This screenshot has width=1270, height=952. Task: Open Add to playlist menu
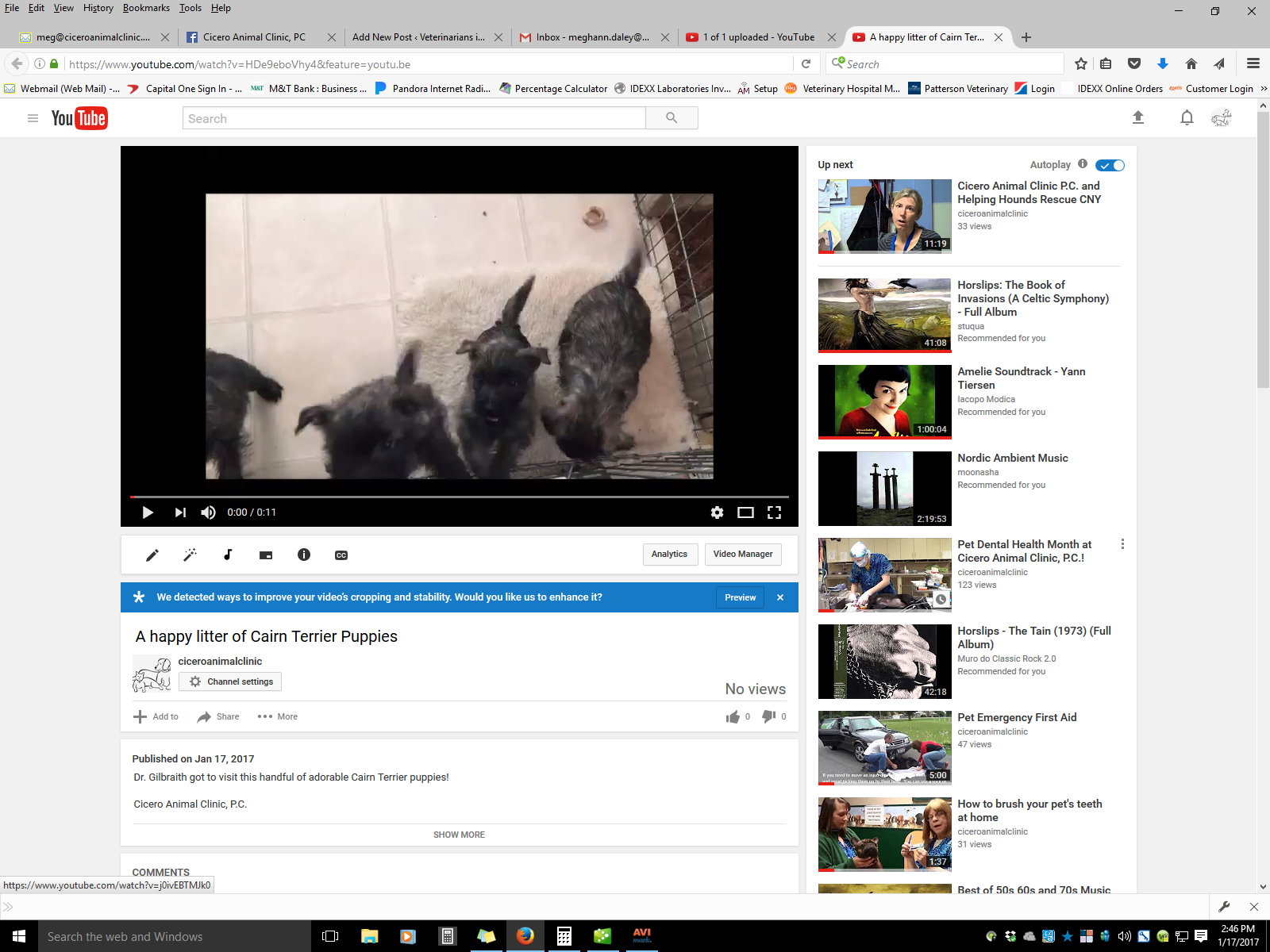pyautogui.click(x=156, y=716)
